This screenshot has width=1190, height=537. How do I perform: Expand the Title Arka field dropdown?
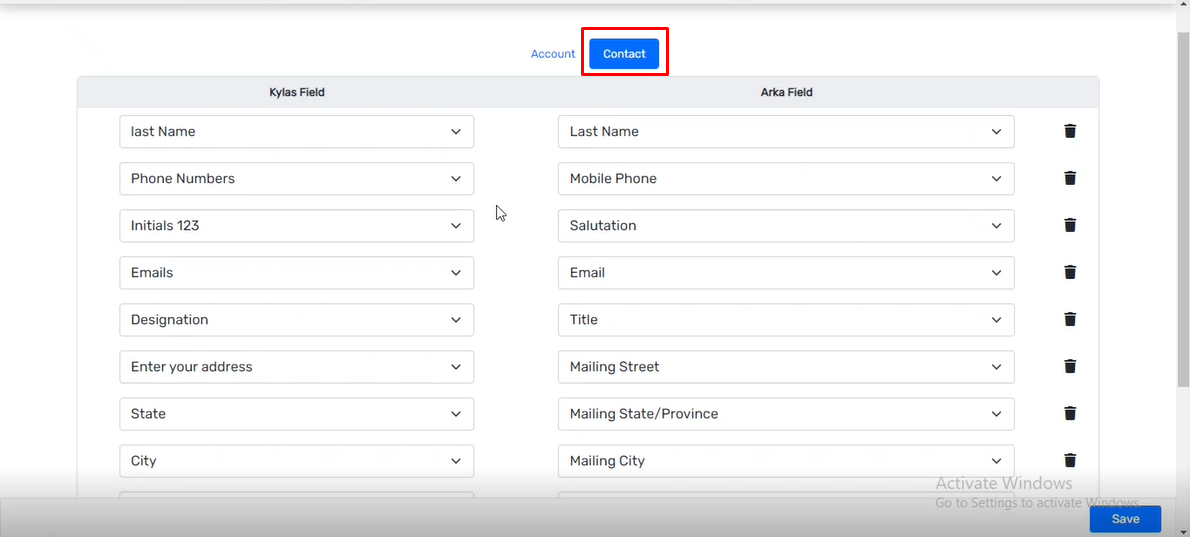tap(786, 319)
